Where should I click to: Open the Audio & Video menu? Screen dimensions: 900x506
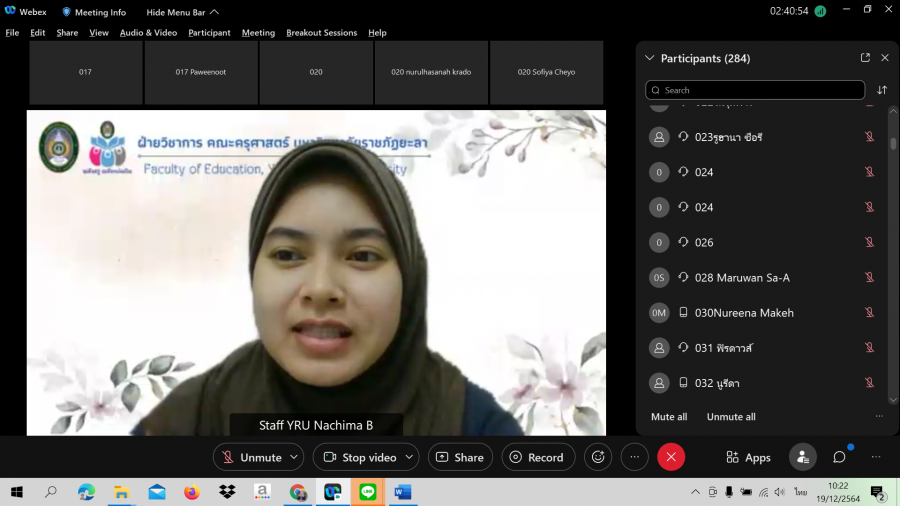coord(148,33)
